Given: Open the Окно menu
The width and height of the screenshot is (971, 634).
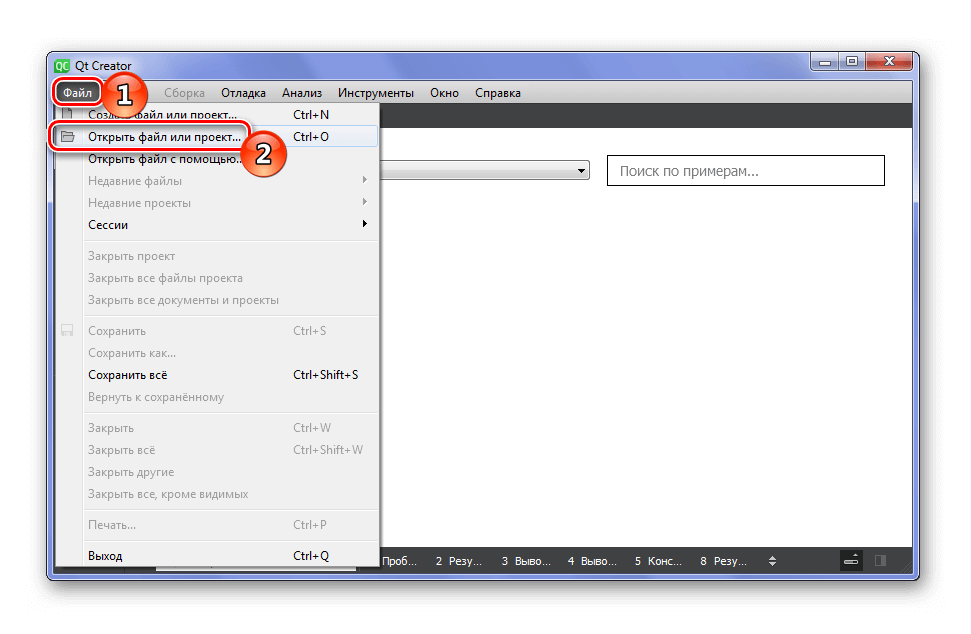Looking at the screenshot, I should pyautogui.click(x=444, y=93).
